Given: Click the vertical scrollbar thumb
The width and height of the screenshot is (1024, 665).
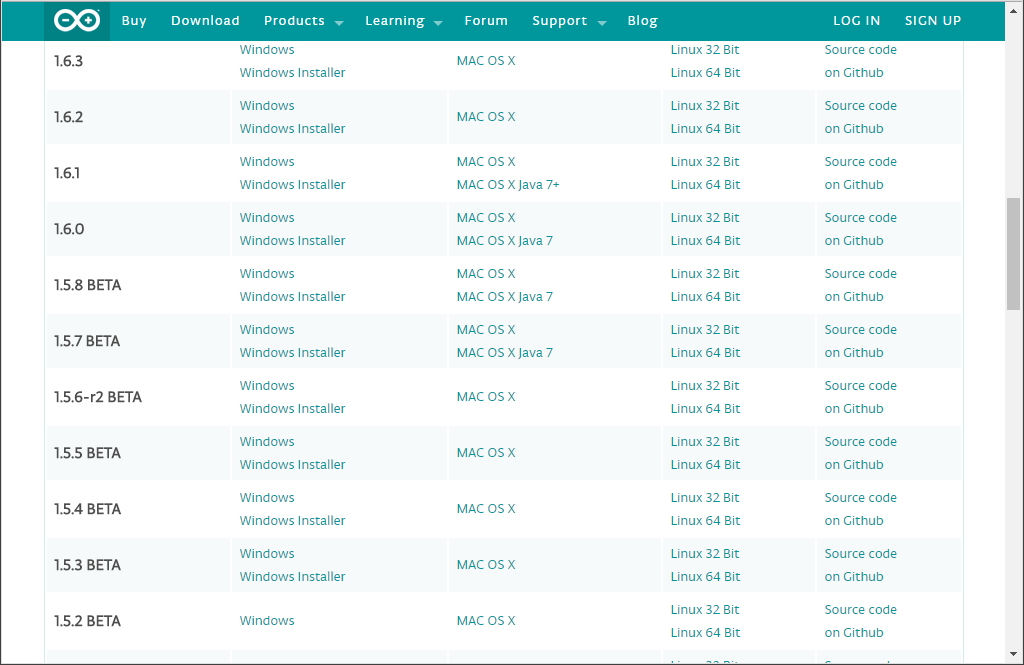Looking at the screenshot, I should 1013,253.
